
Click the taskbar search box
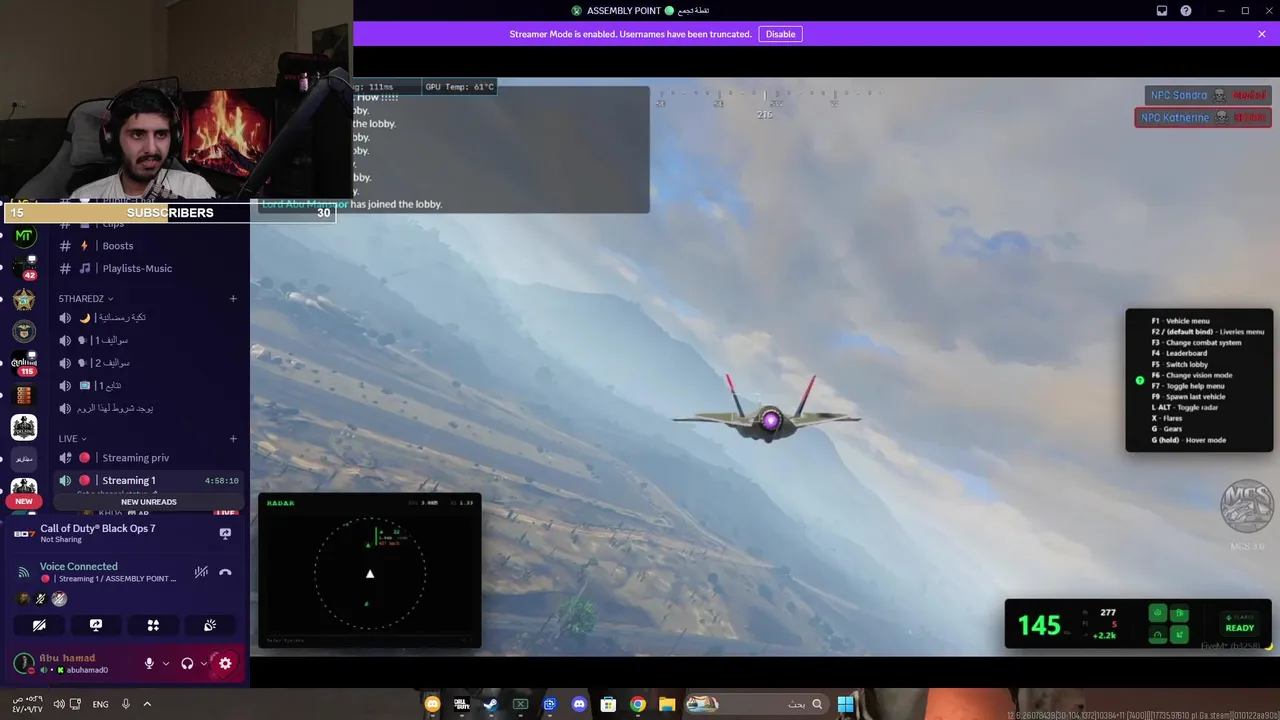coord(756,704)
